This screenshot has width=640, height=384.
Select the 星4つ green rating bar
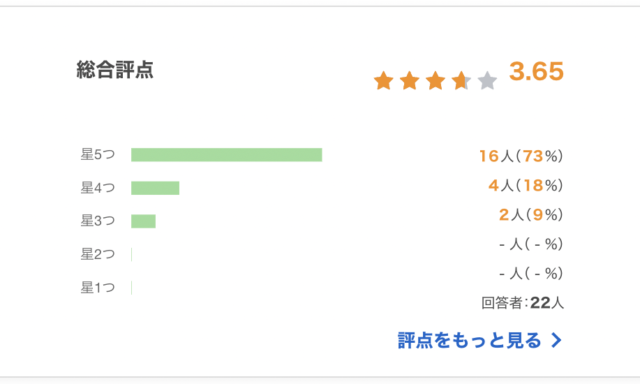pos(155,188)
